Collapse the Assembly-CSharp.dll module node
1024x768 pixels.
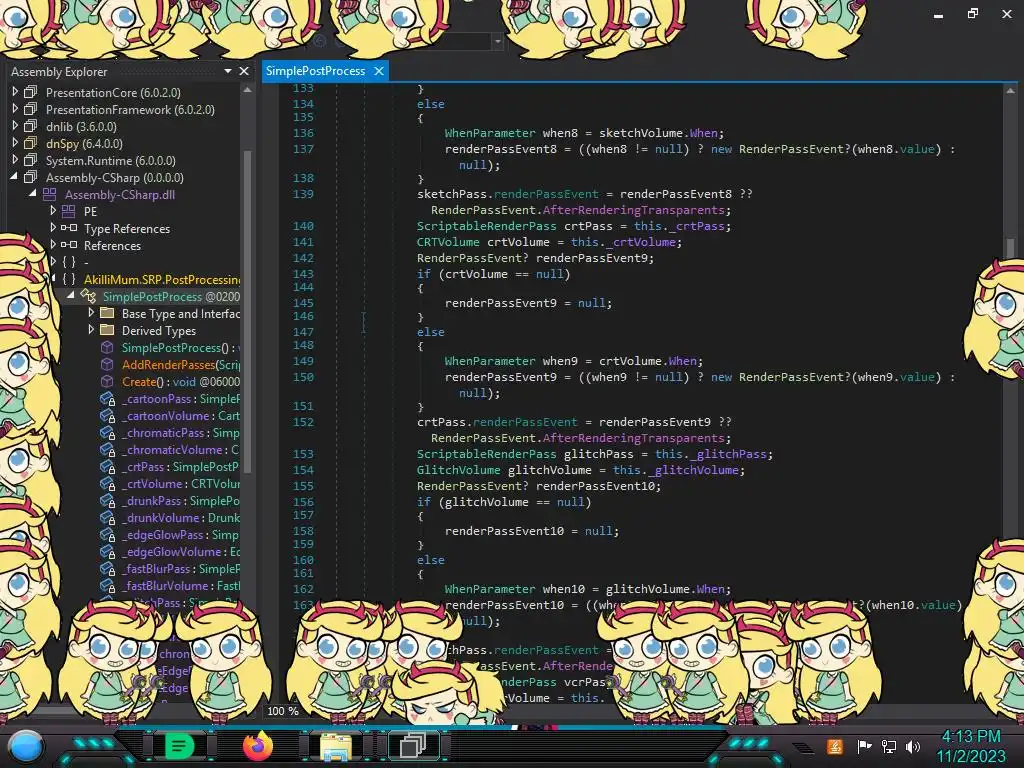(33, 193)
